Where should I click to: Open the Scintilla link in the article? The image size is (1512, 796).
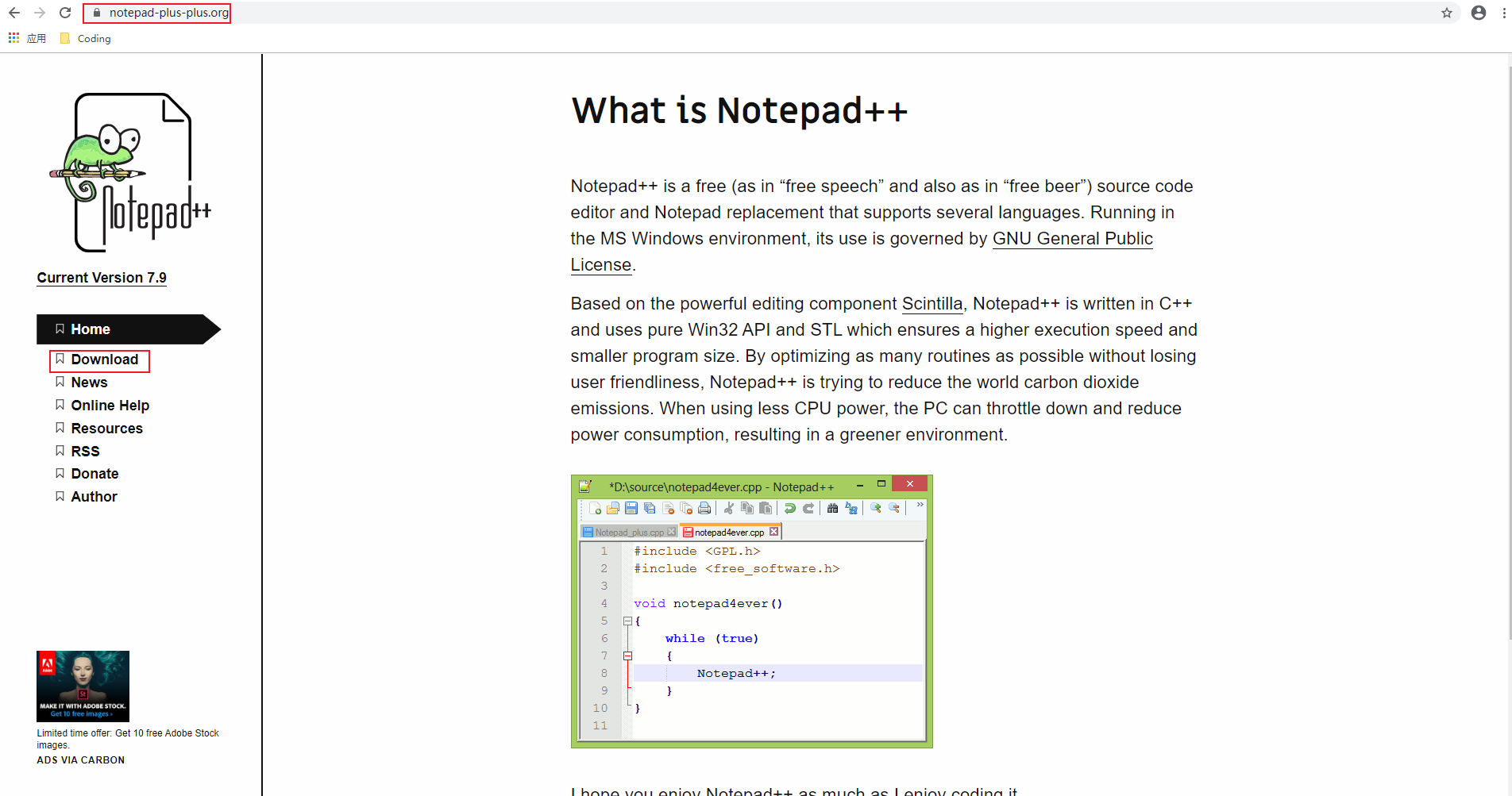coord(931,303)
